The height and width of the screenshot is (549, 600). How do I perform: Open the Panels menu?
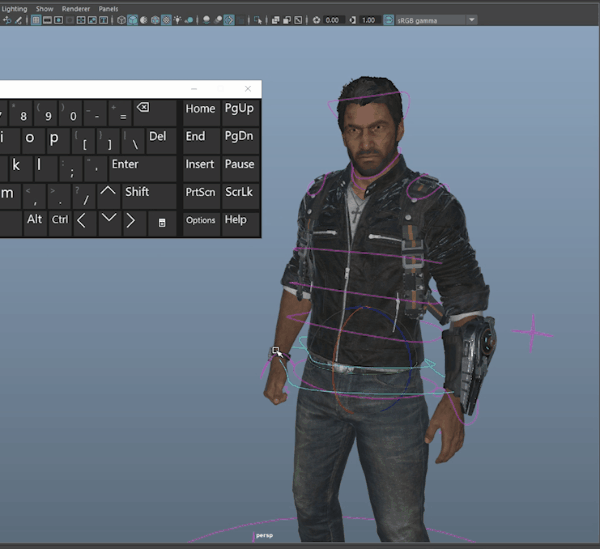pos(108,9)
